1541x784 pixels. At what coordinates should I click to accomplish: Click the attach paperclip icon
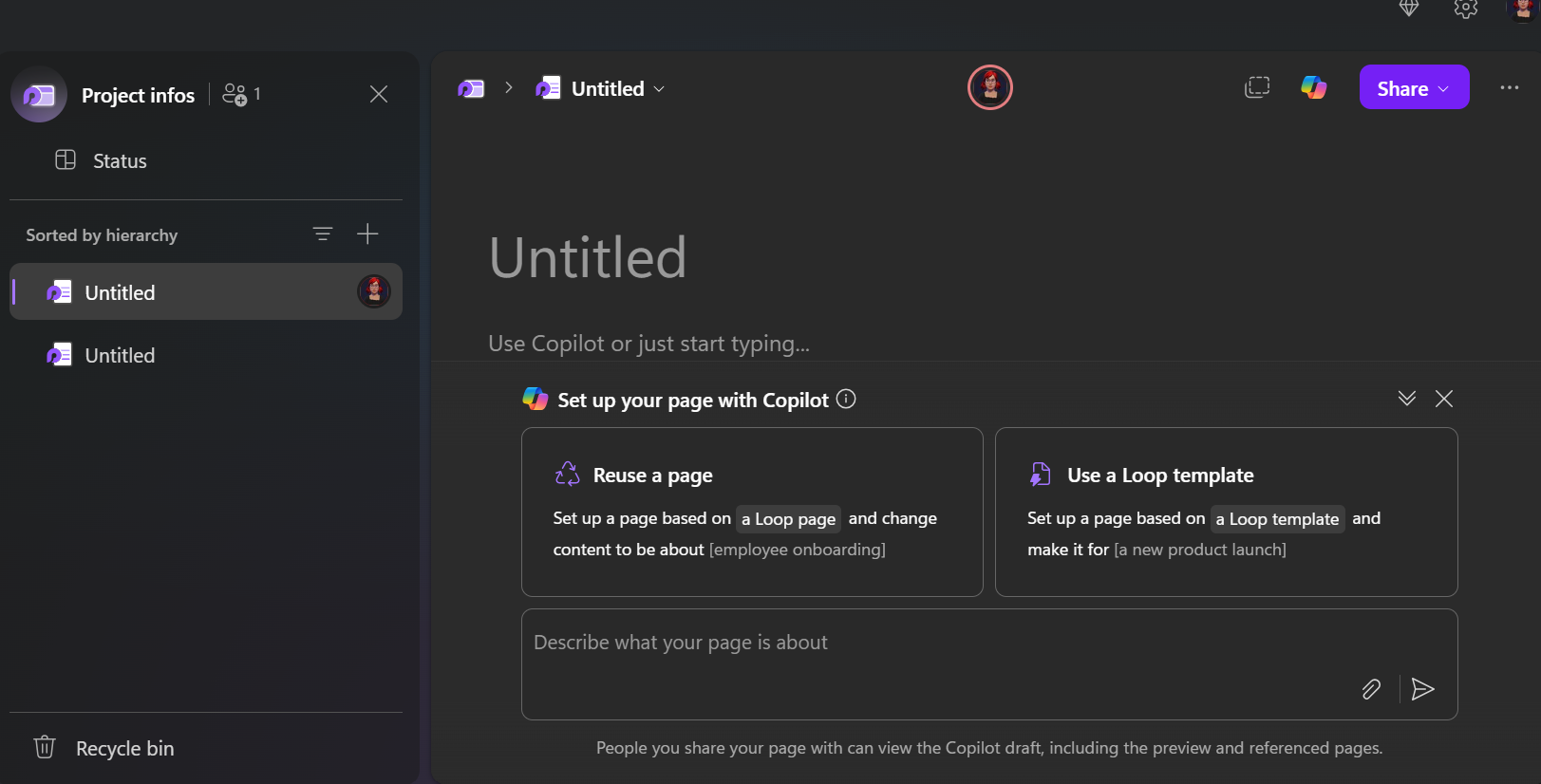click(x=1371, y=689)
